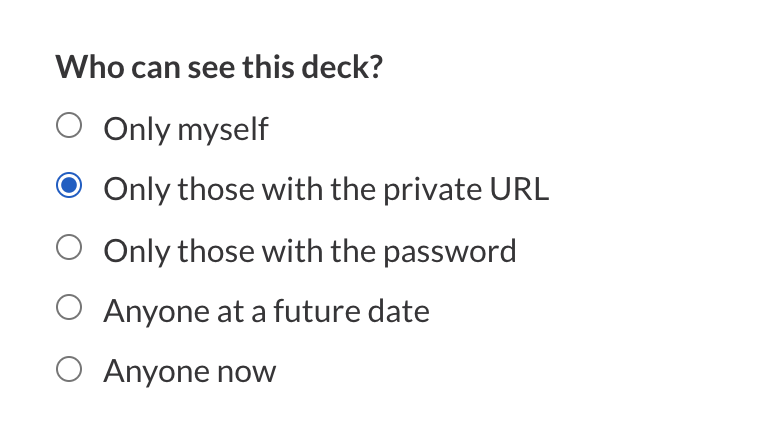Click the 'Only those with the private URL' label
The height and width of the screenshot is (422, 778).
[x=326, y=189]
